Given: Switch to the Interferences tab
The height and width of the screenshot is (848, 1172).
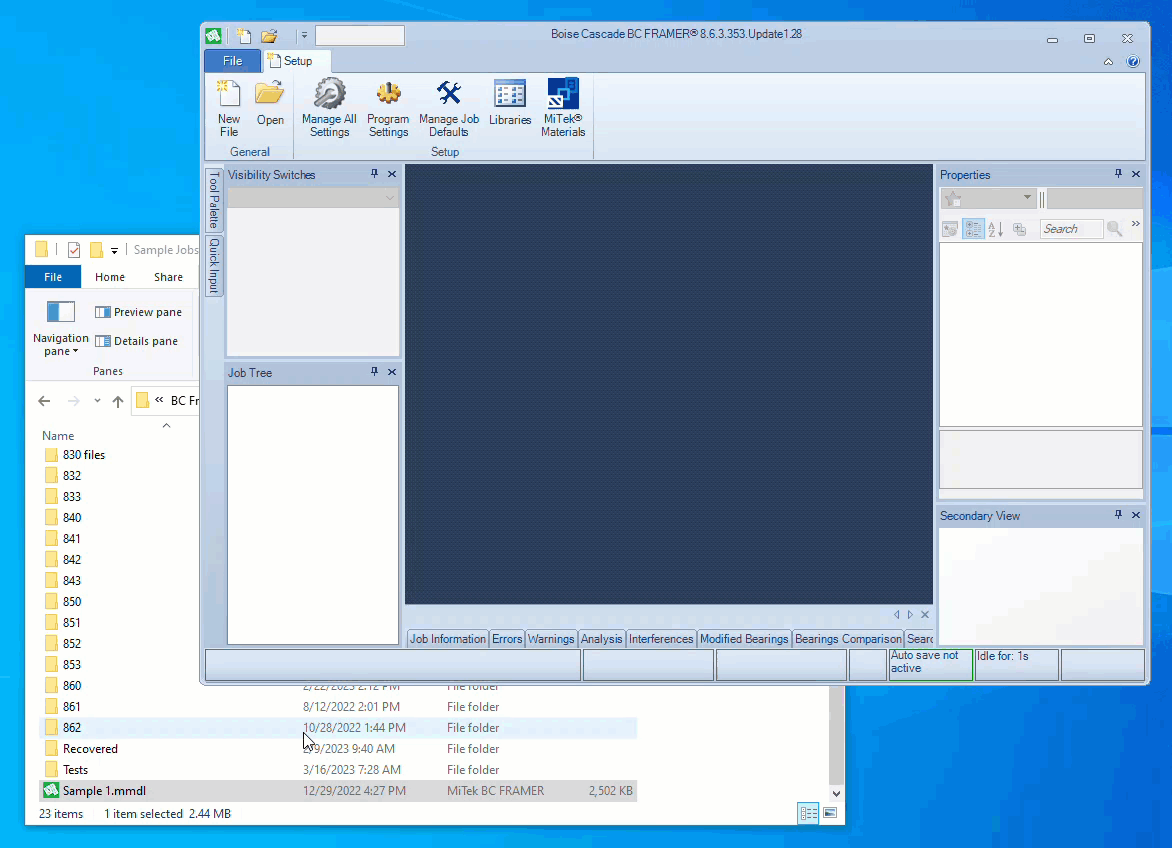Looking at the screenshot, I should 661,639.
